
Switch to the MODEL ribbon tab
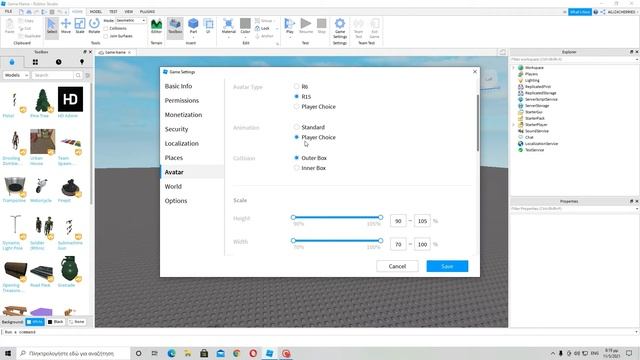[x=96, y=11]
